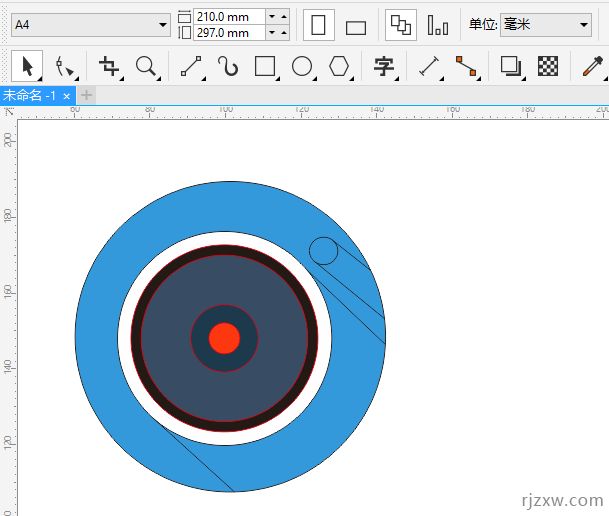Viewport: 609px width, 516px height.
Task: Select the Drop Shadow tool
Action: pos(511,67)
